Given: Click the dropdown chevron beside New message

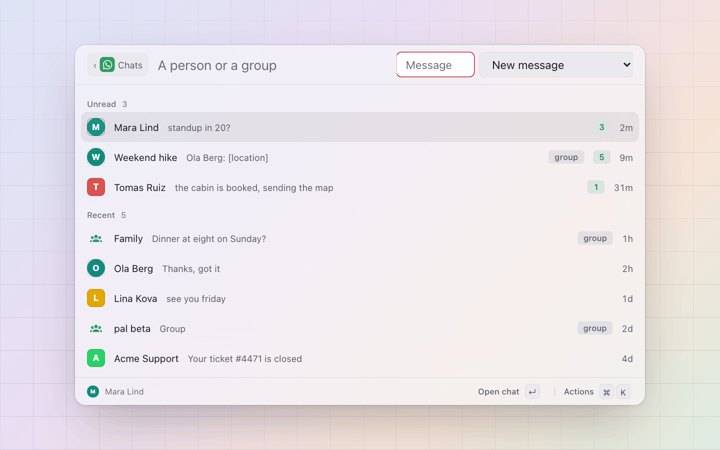Looking at the screenshot, I should (x=626, y=65).
